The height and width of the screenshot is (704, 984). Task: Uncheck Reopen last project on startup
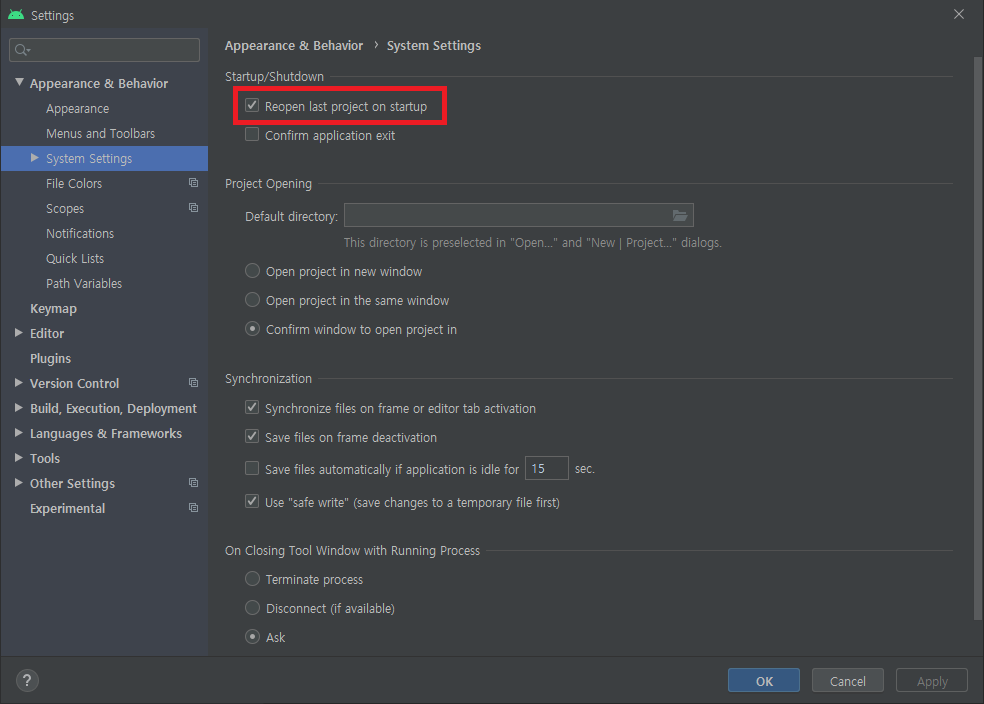pos(252,105)
